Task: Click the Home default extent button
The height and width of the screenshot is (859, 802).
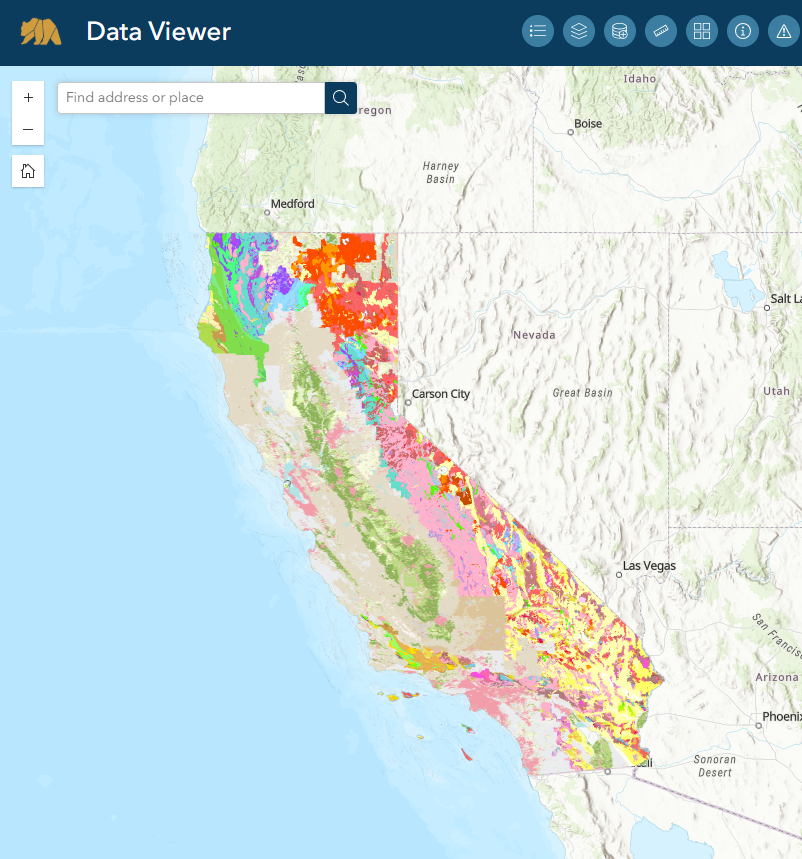Action: click(28, 171)
